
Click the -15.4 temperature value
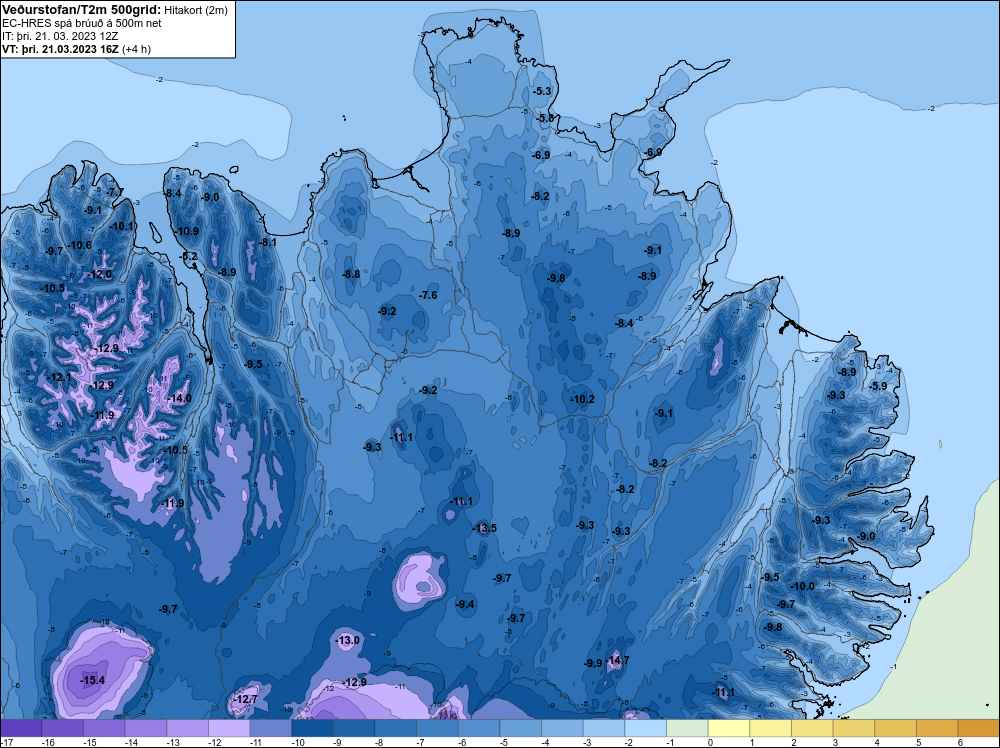tap(93, 680)
